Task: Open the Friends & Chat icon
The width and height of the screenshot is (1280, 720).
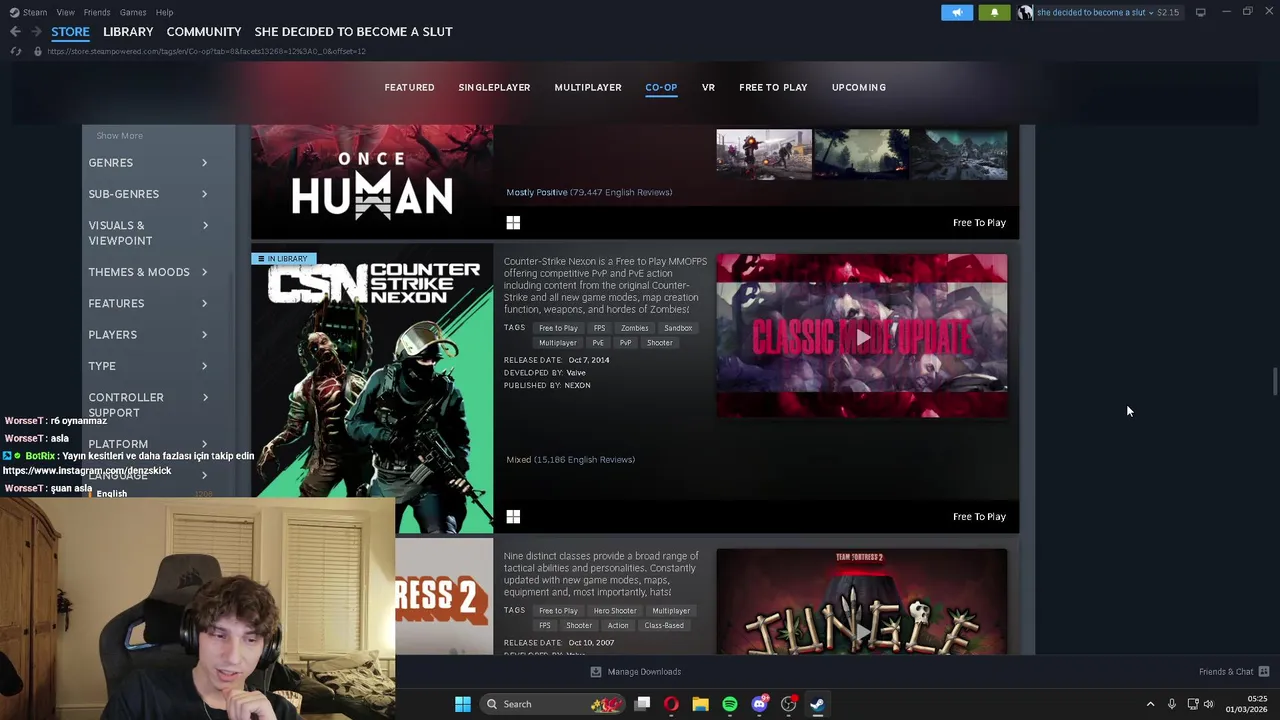Action: [1264, 671]
